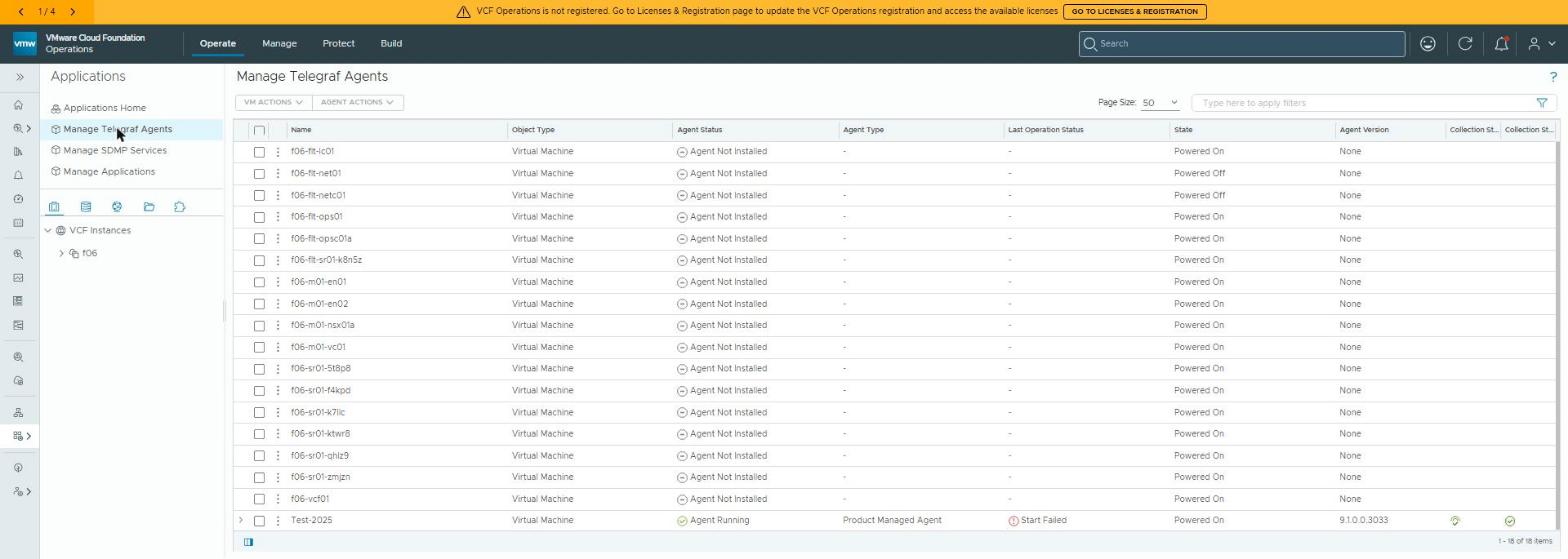This screenshot has height=559, width=1568.
Task: Expand the f06 tree node
Action: point(62,254)
